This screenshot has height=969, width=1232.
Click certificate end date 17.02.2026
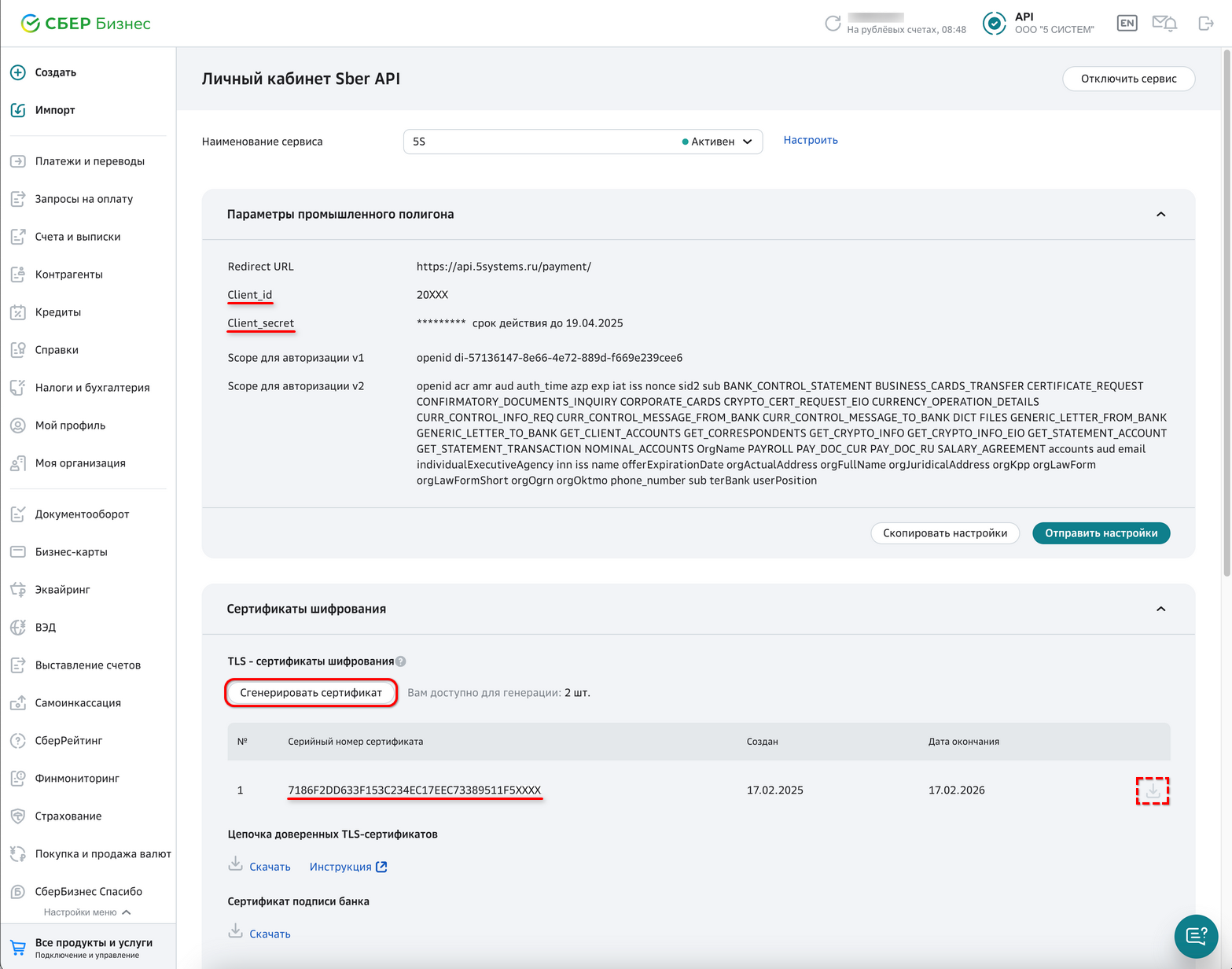click(x=956, y=790)
